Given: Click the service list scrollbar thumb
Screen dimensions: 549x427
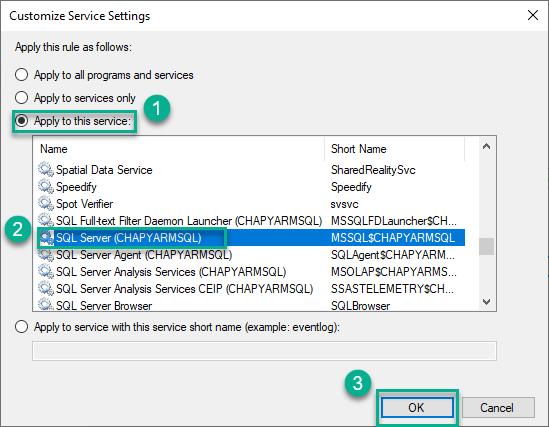Looking at the screenshot, I should (x=486, y=246).
